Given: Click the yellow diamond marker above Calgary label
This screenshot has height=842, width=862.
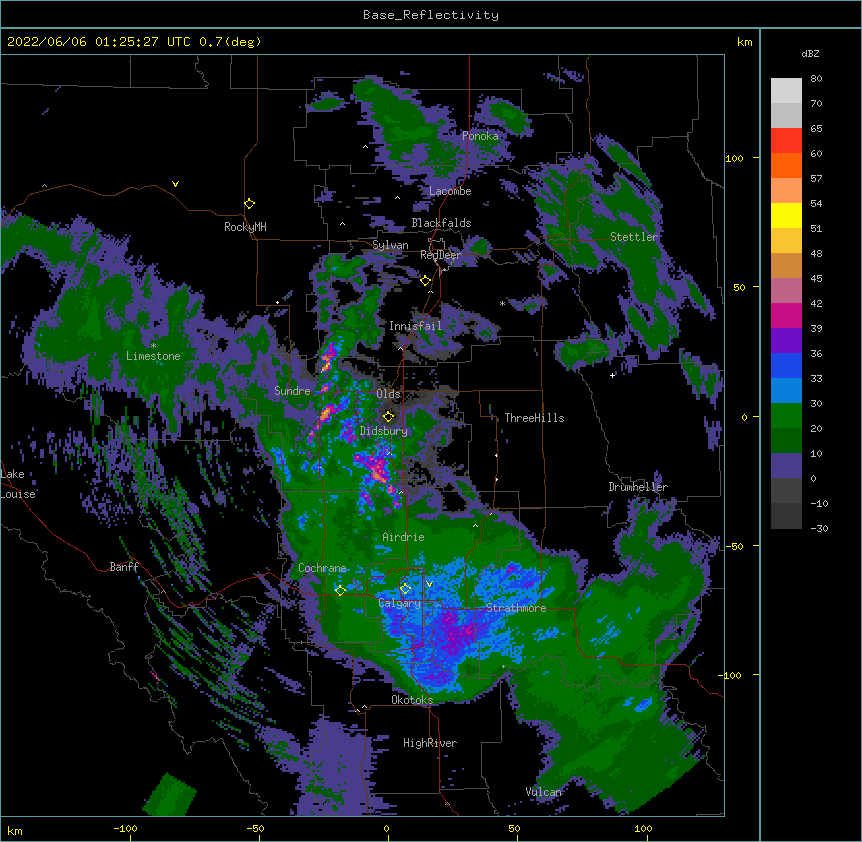Looking at the screenshot, I should (405, 589).
